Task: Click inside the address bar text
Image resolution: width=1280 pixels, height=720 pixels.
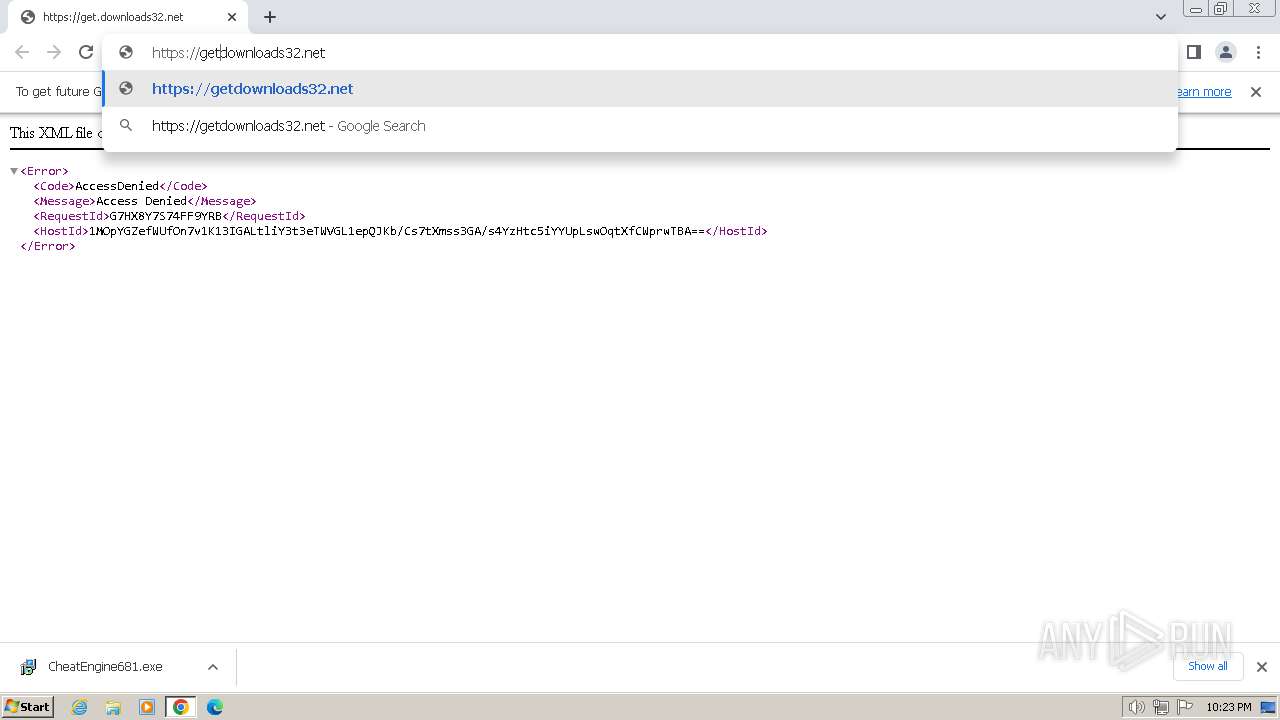Action: click(x=239, y=53)
